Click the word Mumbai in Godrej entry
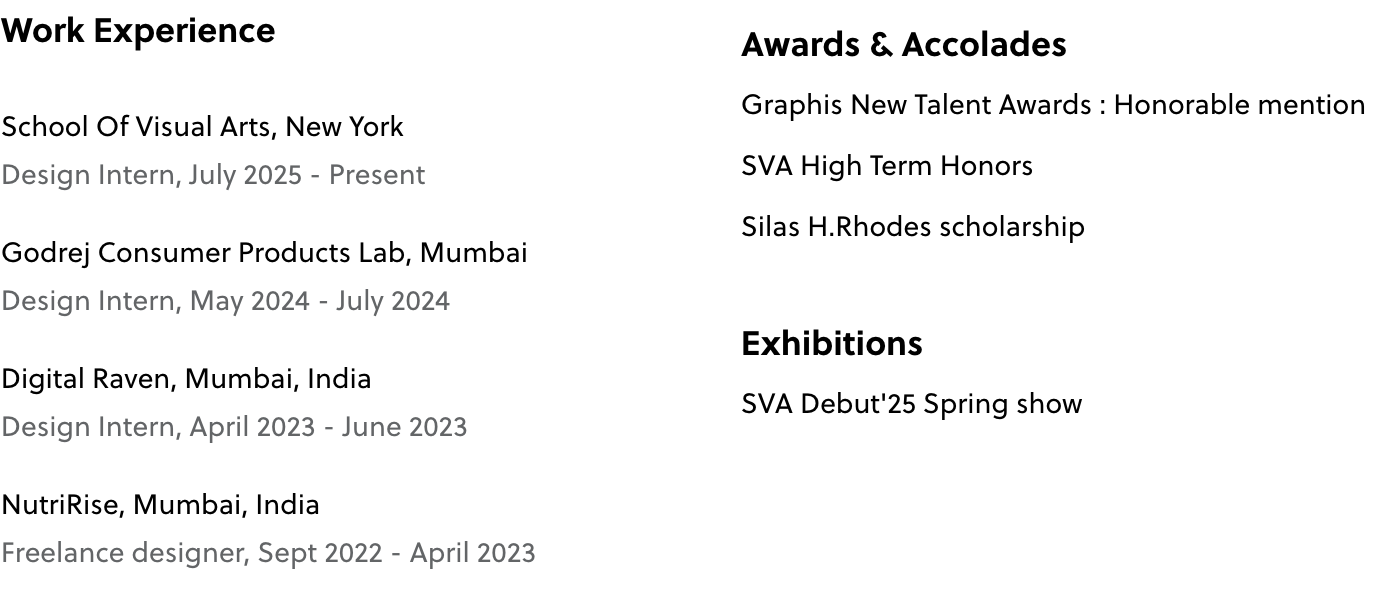 [473, 253]
